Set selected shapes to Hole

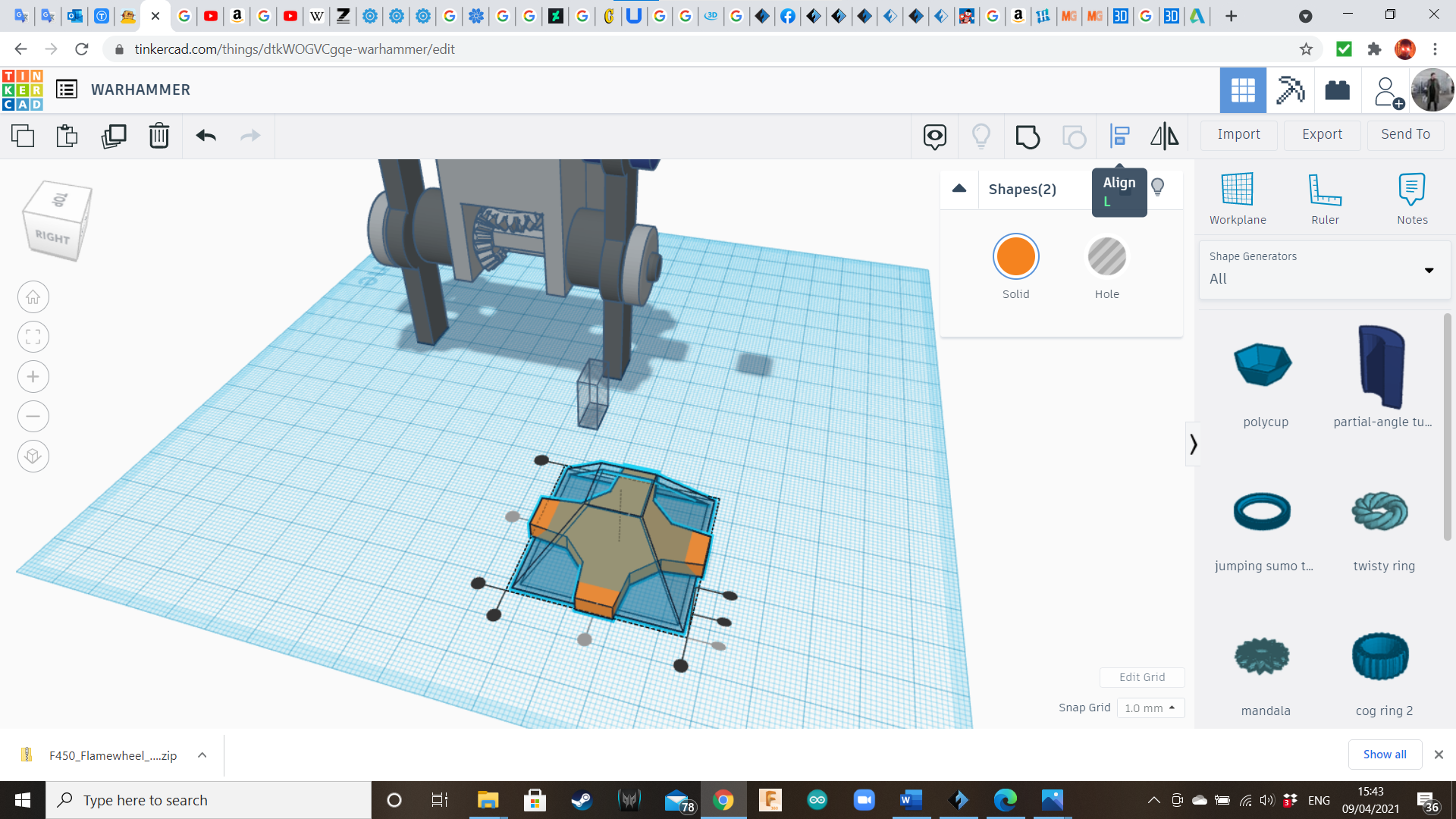pos(1107,257)
